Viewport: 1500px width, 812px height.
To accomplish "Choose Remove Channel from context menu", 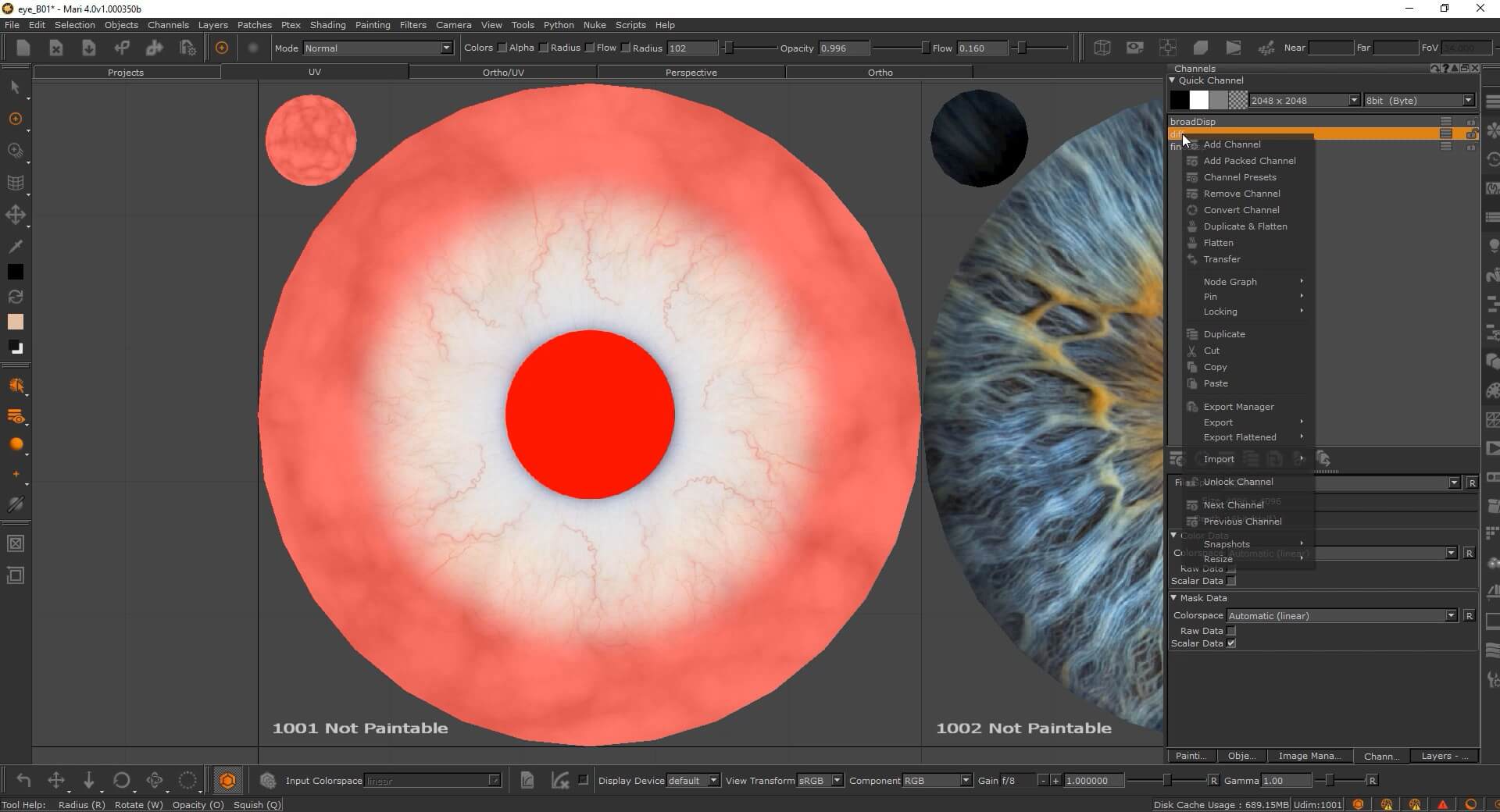I will coord(1241,194).
